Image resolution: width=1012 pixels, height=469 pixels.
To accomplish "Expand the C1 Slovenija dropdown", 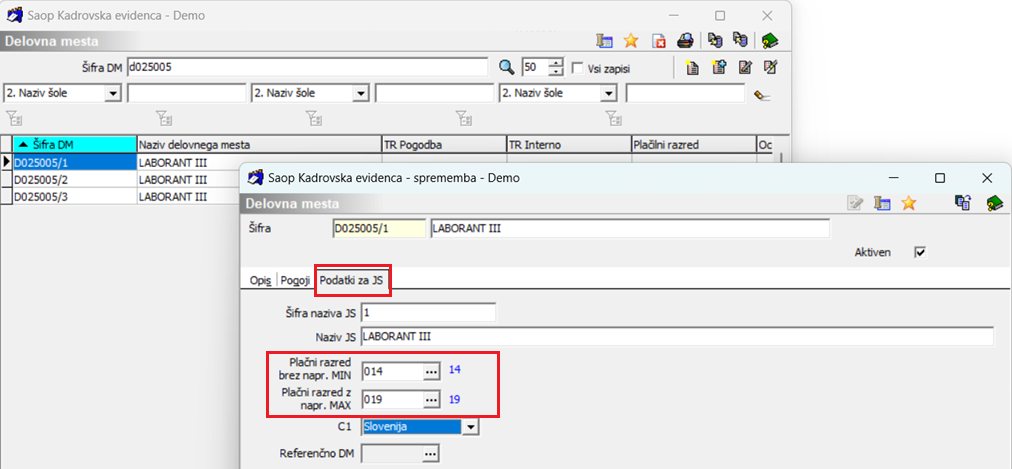I will click(x=471, y=426).
